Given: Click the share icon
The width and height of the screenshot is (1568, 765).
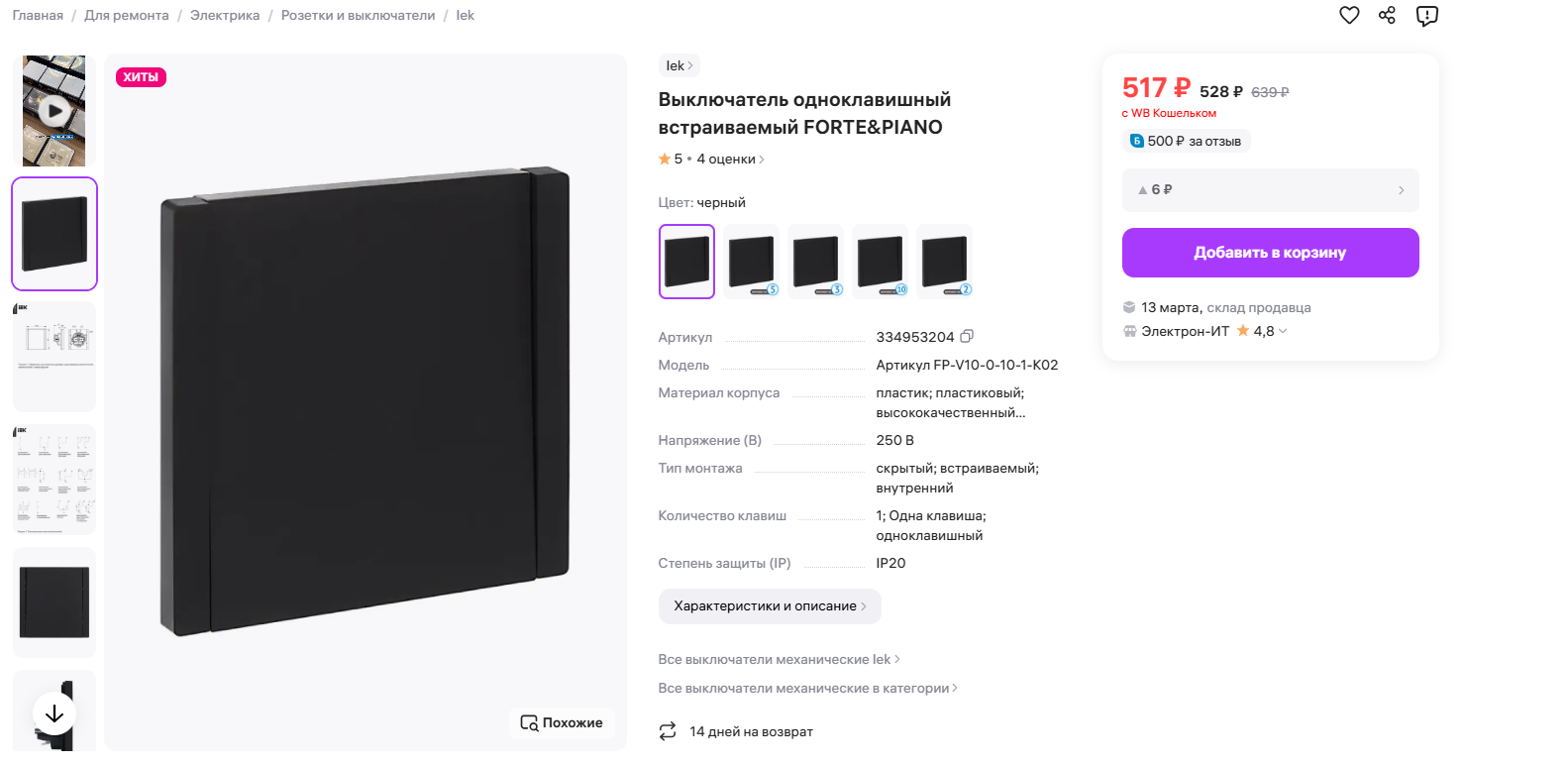Looking at the screenshot, I should tap(1387, 15).
